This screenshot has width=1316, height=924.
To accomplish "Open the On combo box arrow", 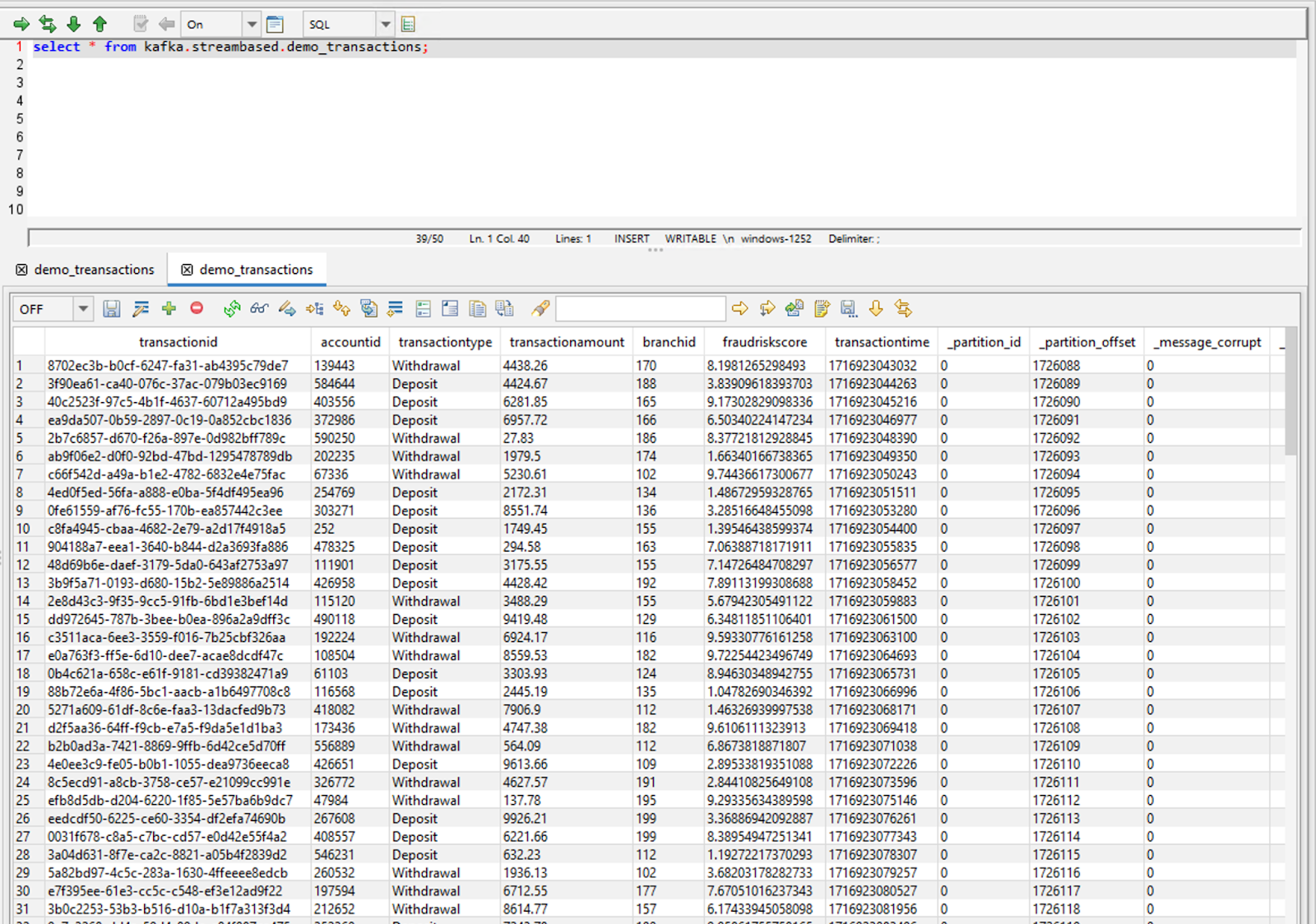I will pos(253,25).
